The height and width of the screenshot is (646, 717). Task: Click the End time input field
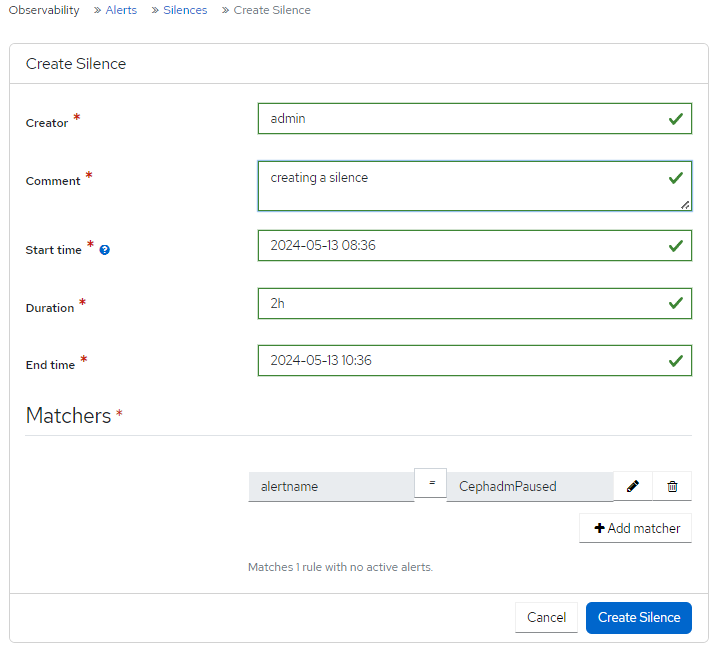pos(460,360)
